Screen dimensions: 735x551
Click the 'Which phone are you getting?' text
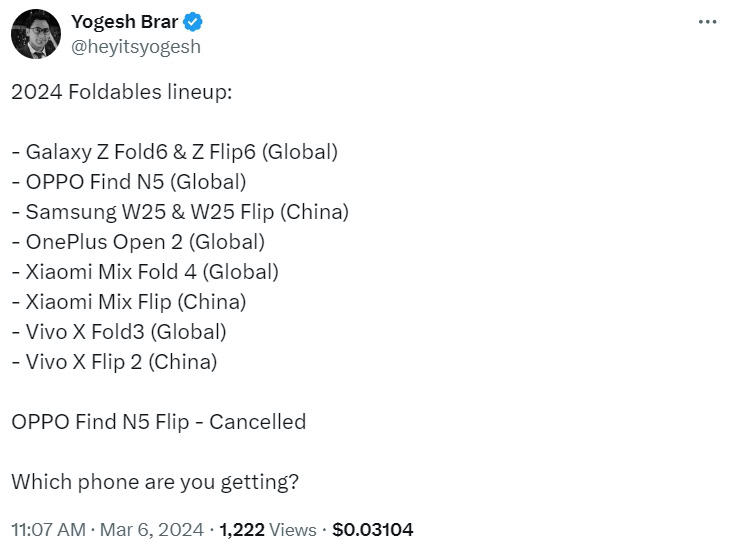[155, 481]
